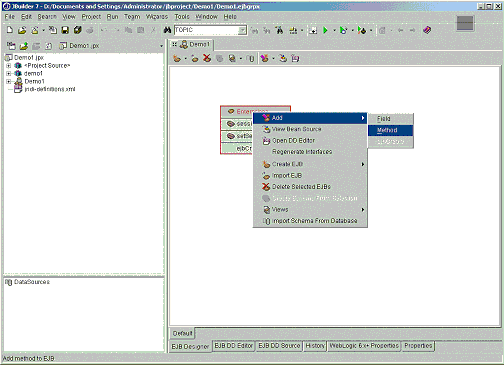Click the Close file toolbar icon
The width and height of the screenshot is (504, 365).
click(53, 30)
